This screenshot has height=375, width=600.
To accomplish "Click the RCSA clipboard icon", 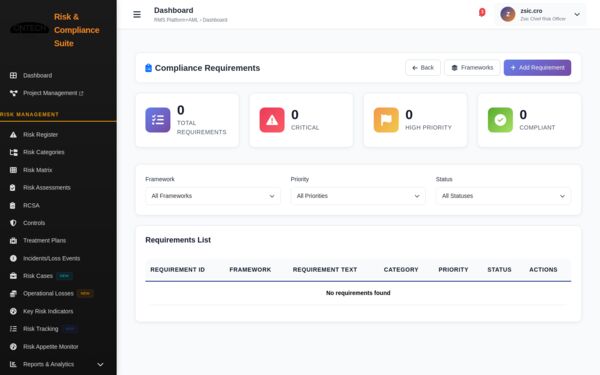I will [x=13, y=205].
